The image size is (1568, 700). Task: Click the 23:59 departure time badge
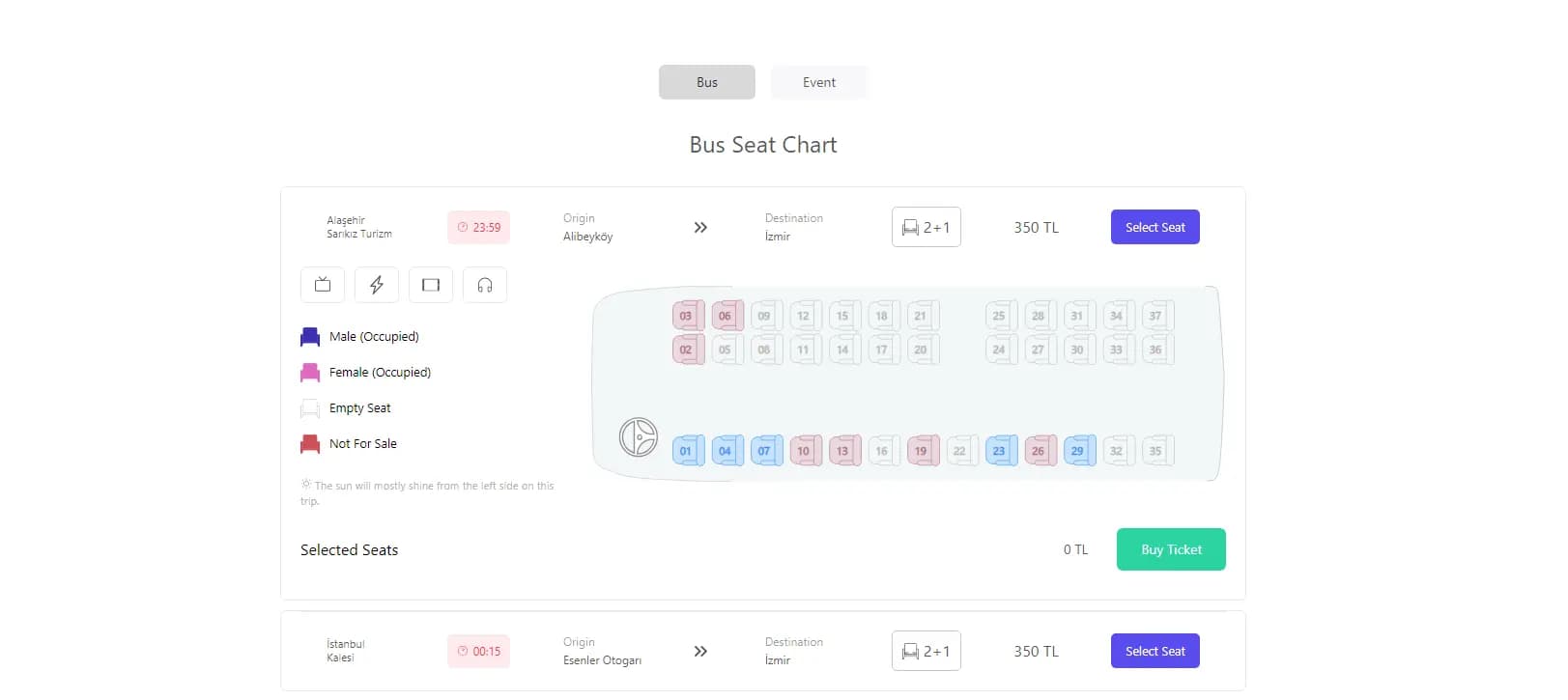[x=478, y=227]
